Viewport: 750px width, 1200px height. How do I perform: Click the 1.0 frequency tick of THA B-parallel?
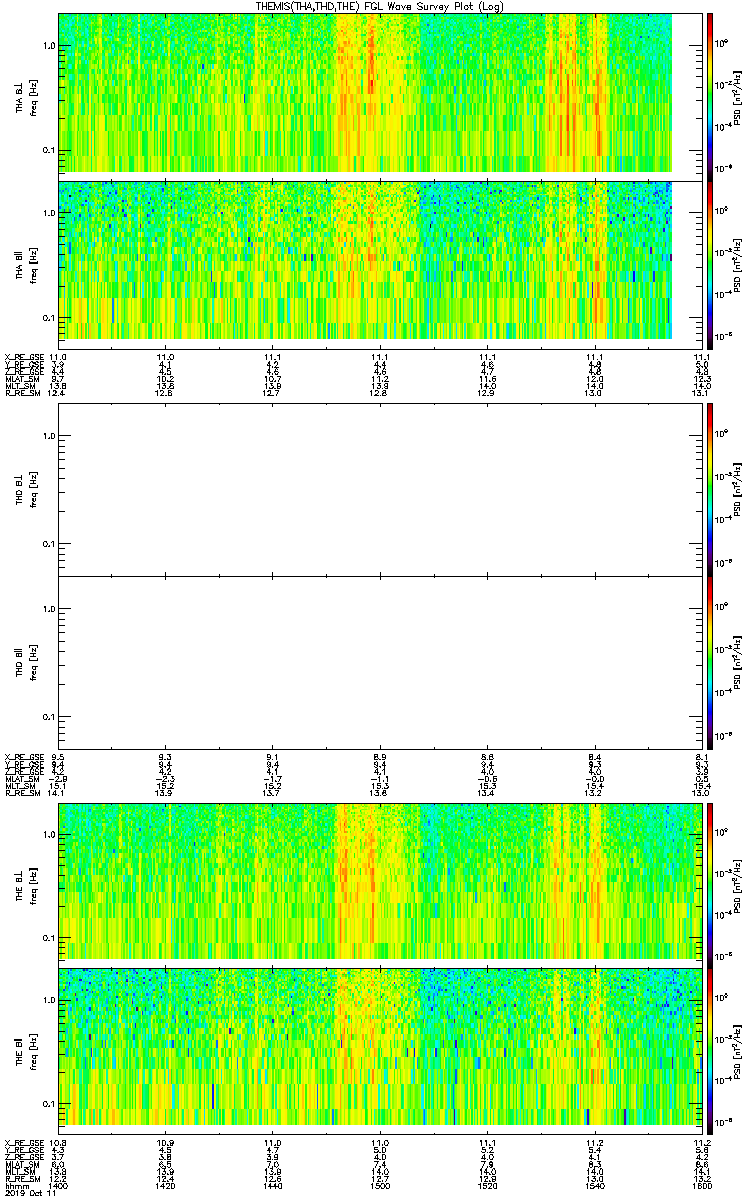click(x=48, y=213)
